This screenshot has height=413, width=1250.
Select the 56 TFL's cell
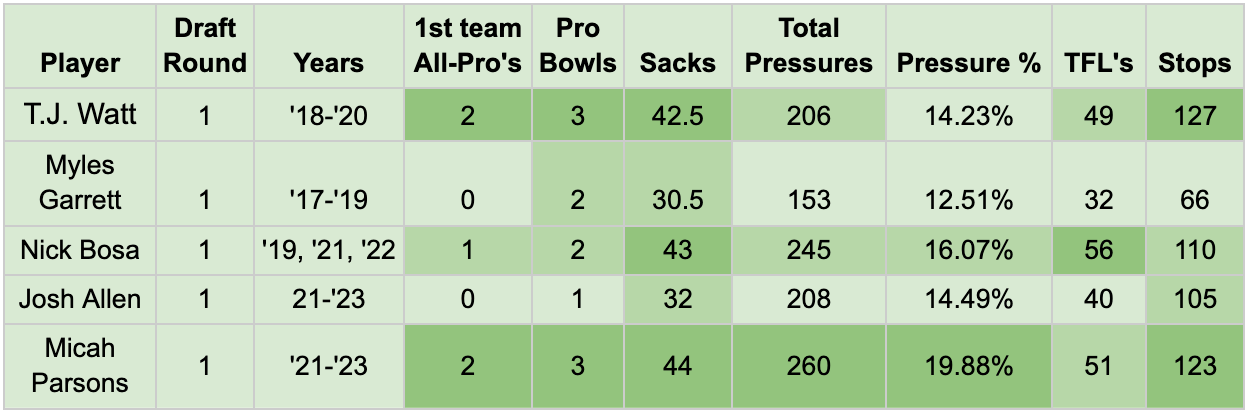coord(1099,249)
